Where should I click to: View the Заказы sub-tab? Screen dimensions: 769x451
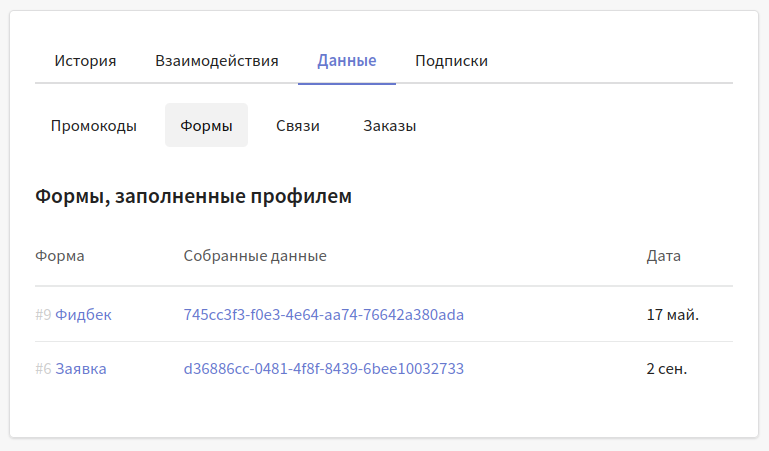389,125
